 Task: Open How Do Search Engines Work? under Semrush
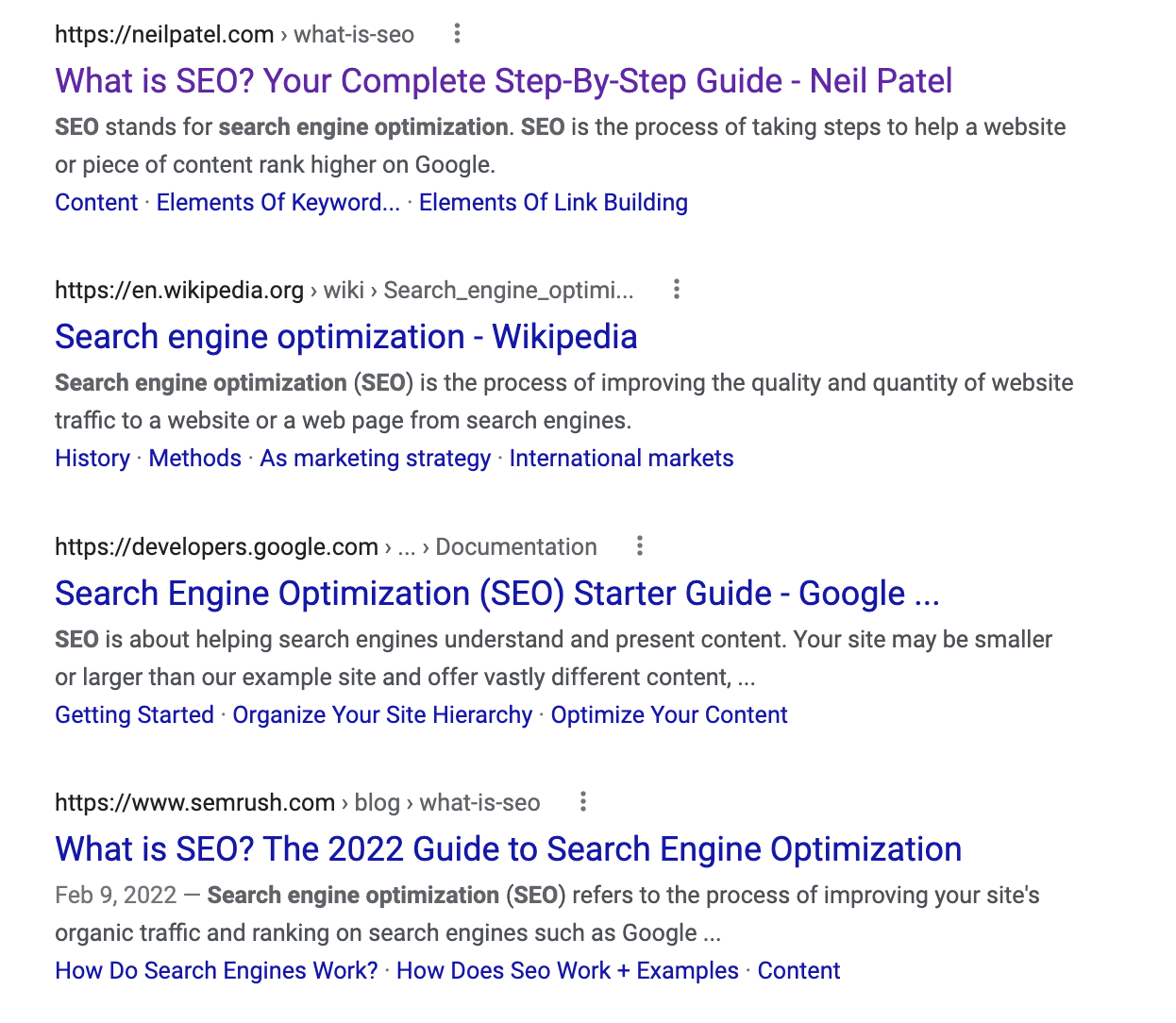pyautogui.click(x=215, y=970)
